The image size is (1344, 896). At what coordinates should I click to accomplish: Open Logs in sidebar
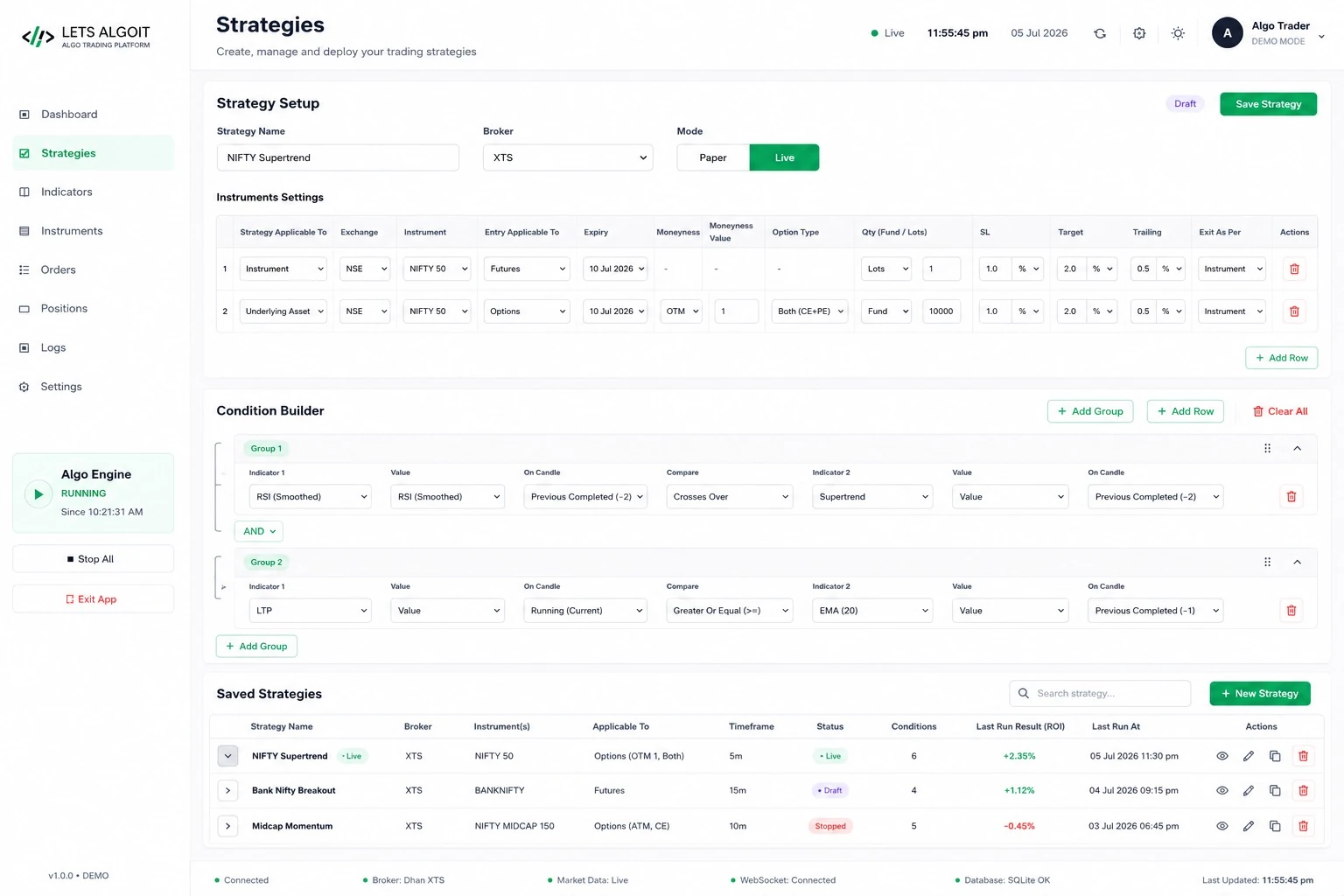pyautogui.click(x=93, y=347)
